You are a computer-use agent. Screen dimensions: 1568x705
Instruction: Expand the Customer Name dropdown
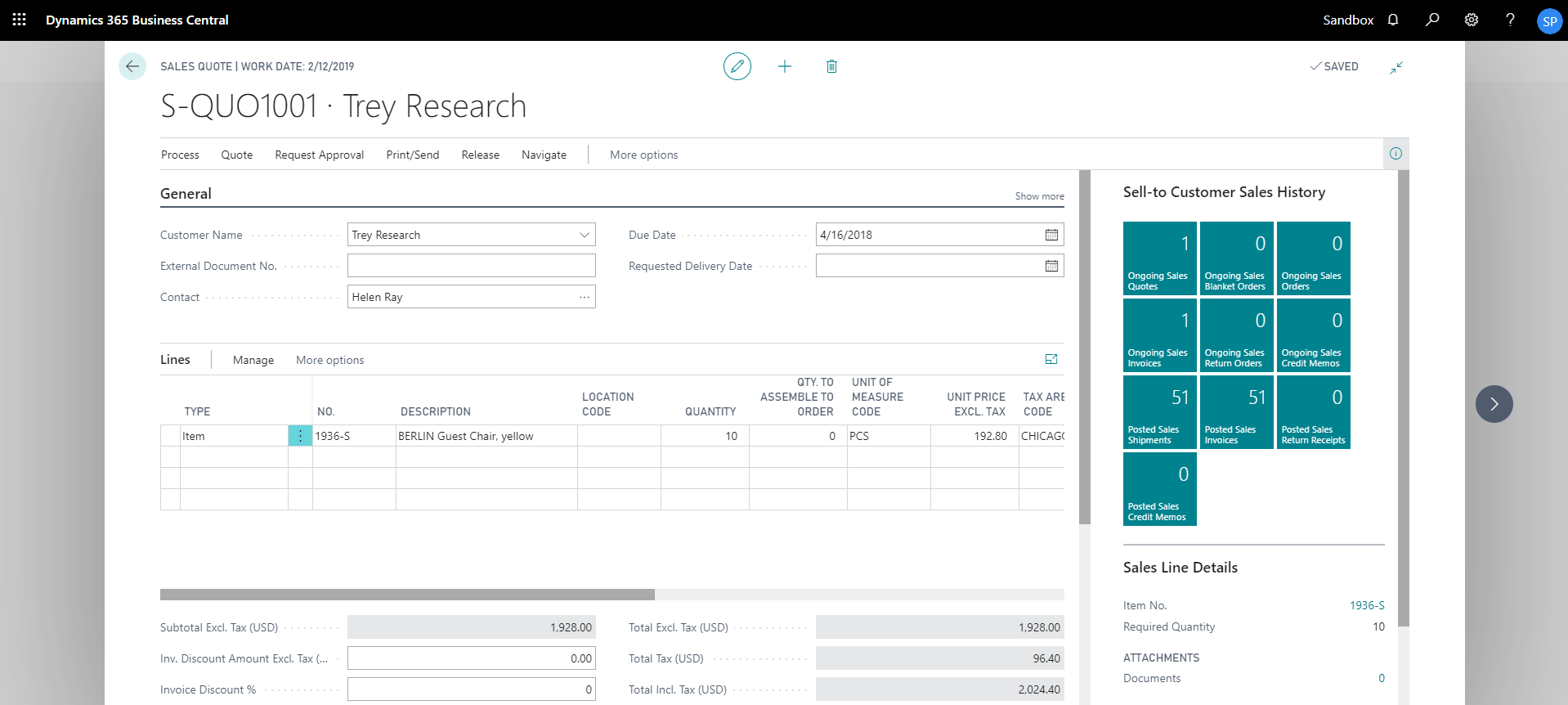click(x=584, y=235)
